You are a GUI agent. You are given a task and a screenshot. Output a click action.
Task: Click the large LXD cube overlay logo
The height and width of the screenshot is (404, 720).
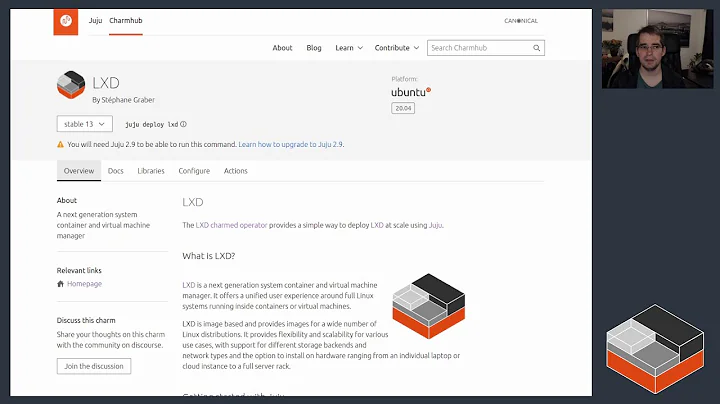click(x=655, y=349)
